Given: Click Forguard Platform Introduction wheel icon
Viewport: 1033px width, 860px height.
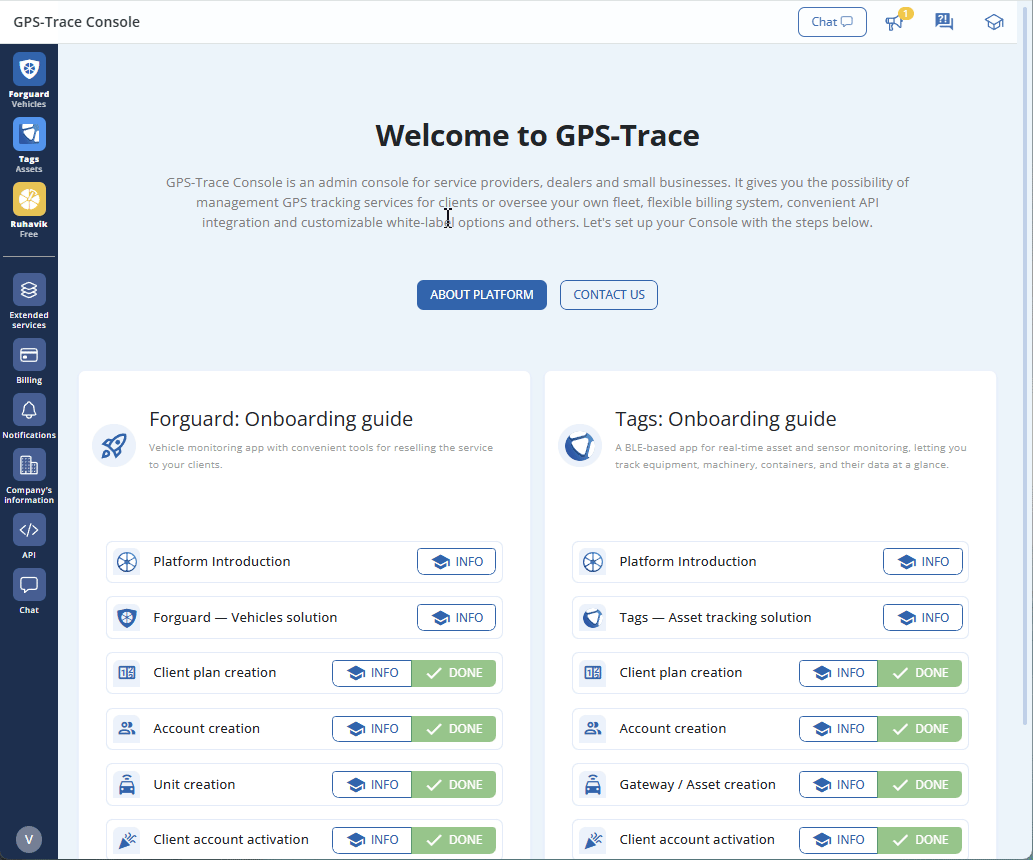Looking at the screenshot, I should tap(126, 562).
